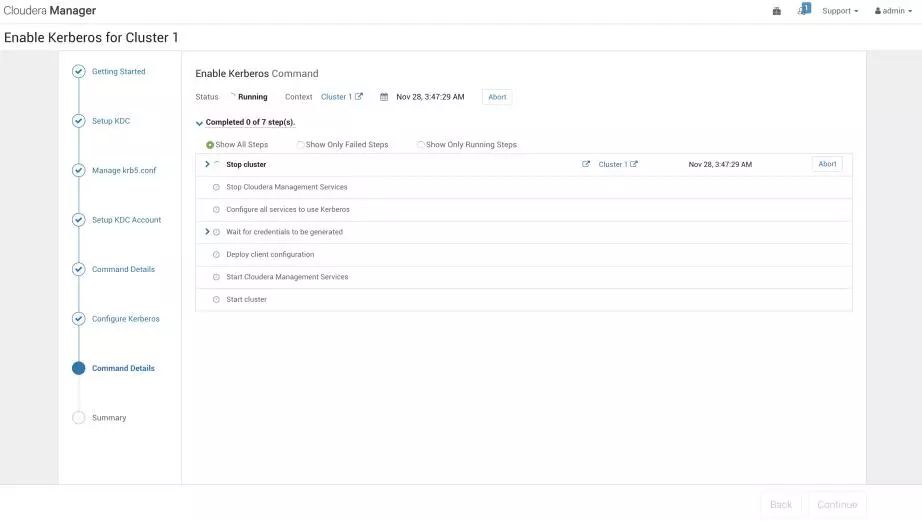Click Stop cluster timestamp Nov 28, 3:47:29 AM
This screenshot has height=521, width=922.
click(x=720, y=165)
